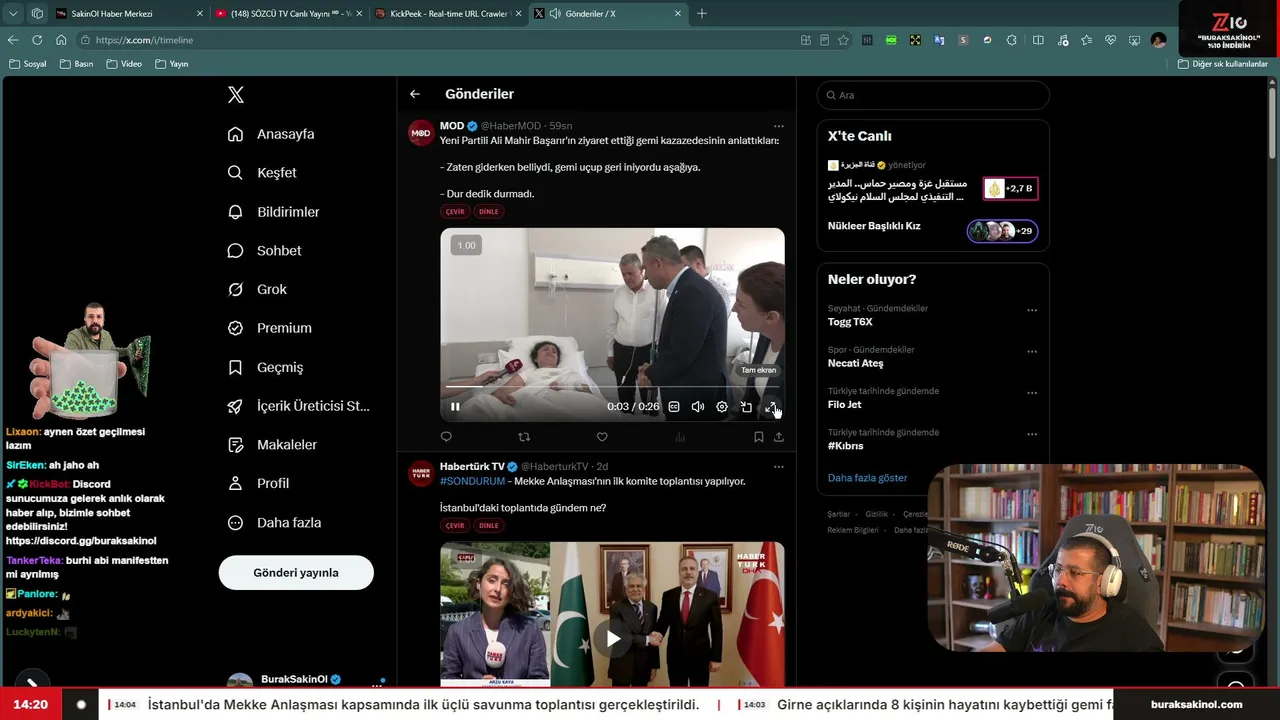Viewport: 1280px width, 720px height.
Task: Open the +2,7 B live broadcast badge
Action: (x=1010, y=188)
